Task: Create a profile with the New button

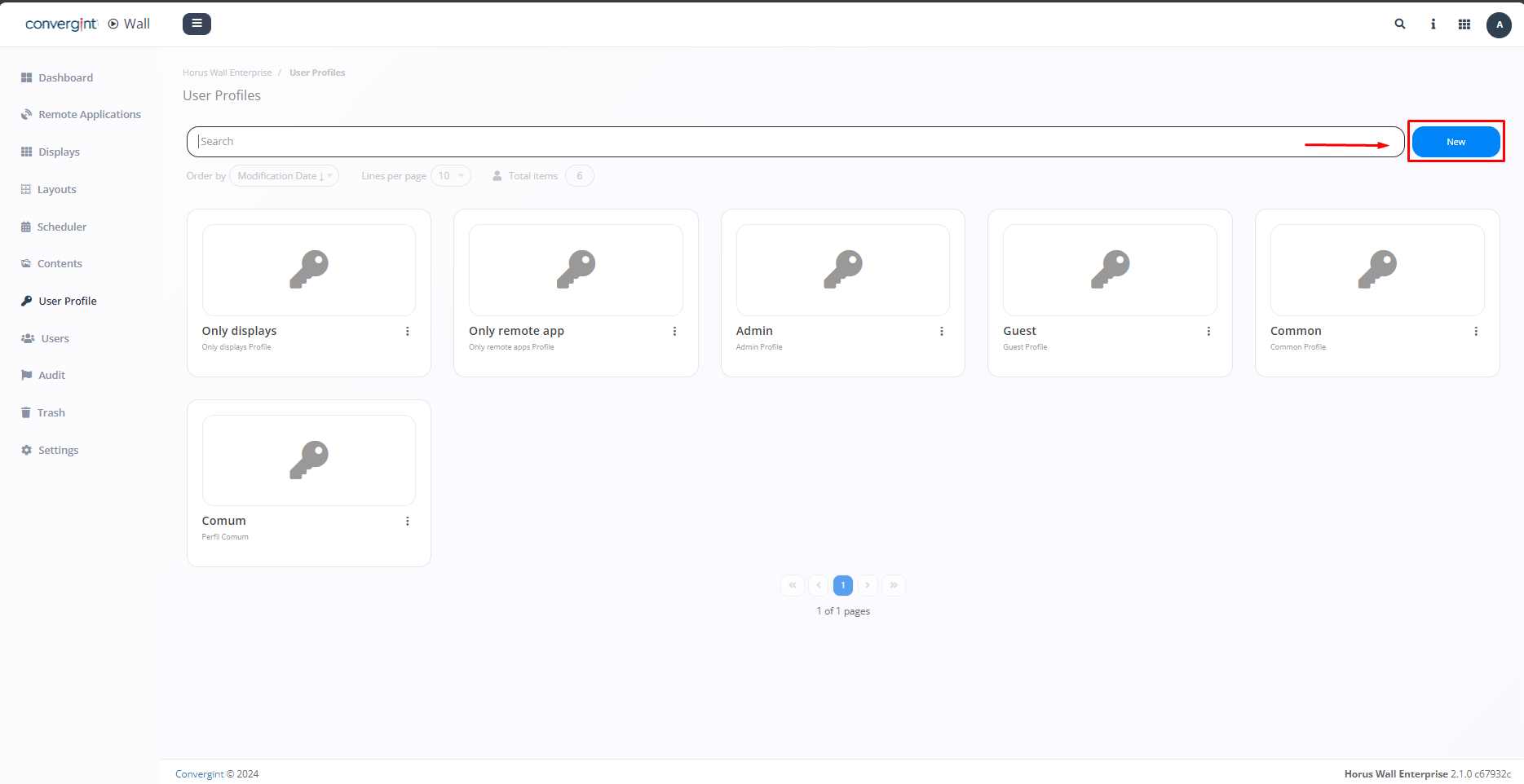Action: 1456,141
